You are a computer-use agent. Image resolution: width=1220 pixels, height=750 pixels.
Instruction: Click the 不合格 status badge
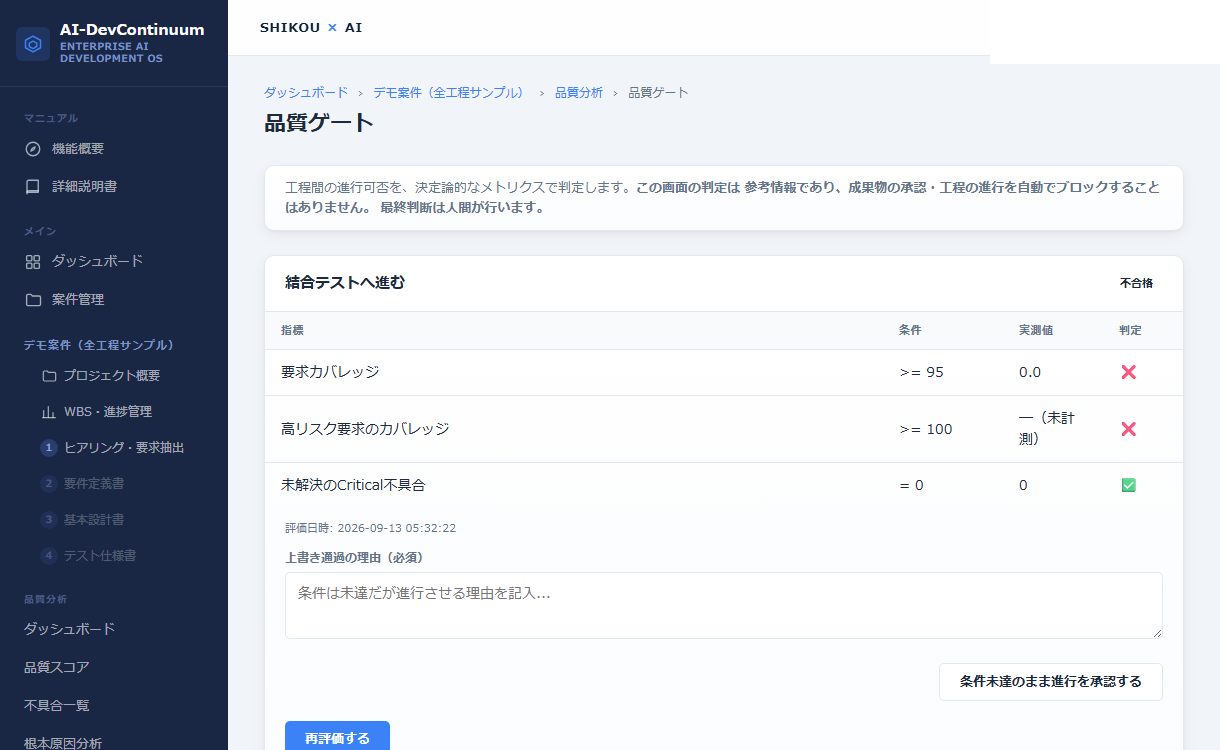1136,284
